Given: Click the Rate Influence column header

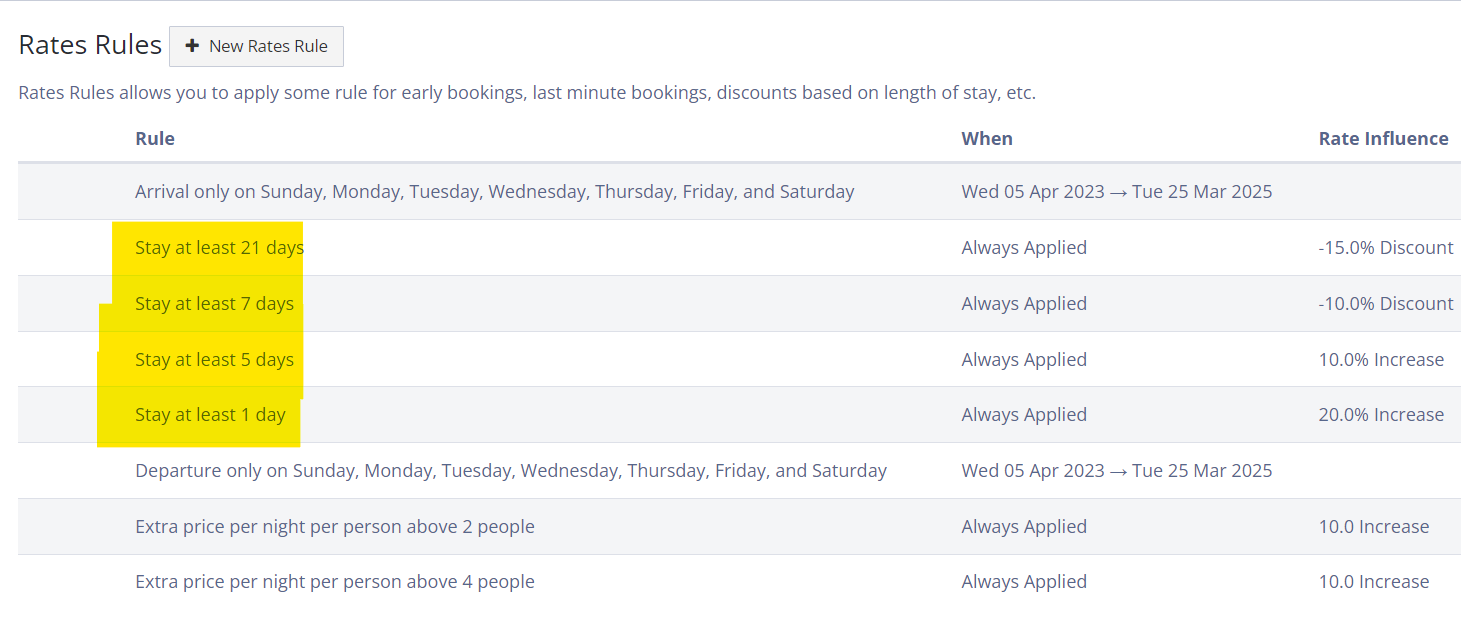Looking at the screenshot, I should [x=1384, y=139].
